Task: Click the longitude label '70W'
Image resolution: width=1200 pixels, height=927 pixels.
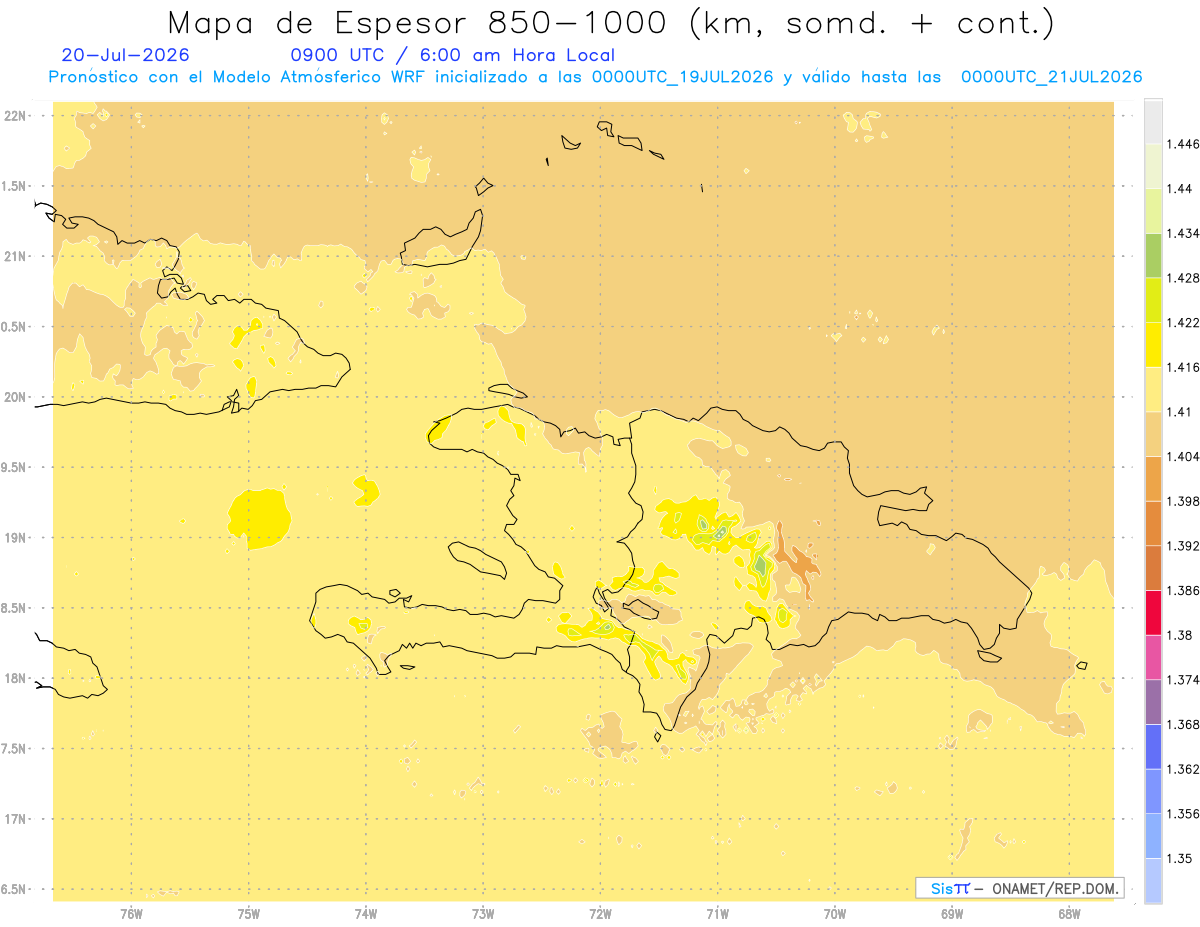Action: click(x=835, y=914)
